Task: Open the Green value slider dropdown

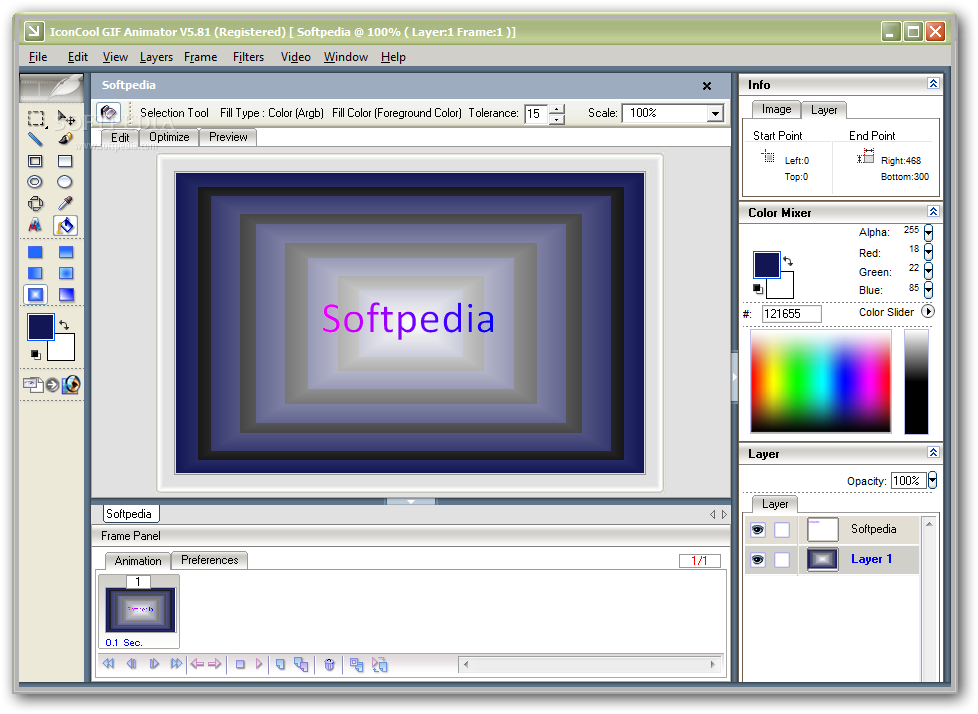Action: pos(929,271)
